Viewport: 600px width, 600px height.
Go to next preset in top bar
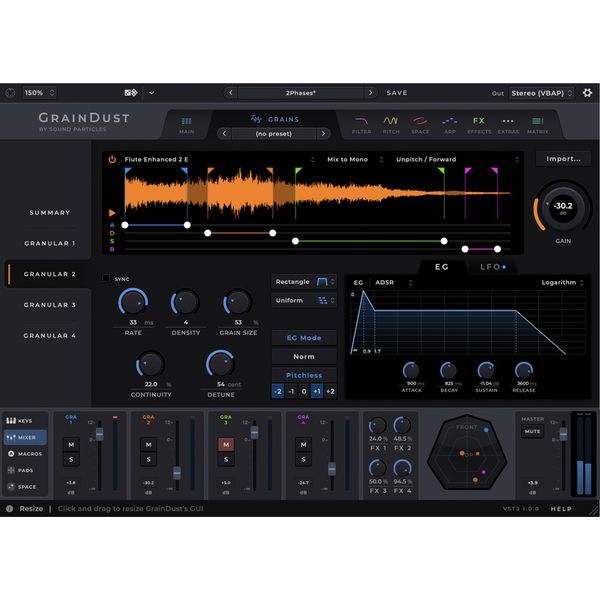point(370,93)
